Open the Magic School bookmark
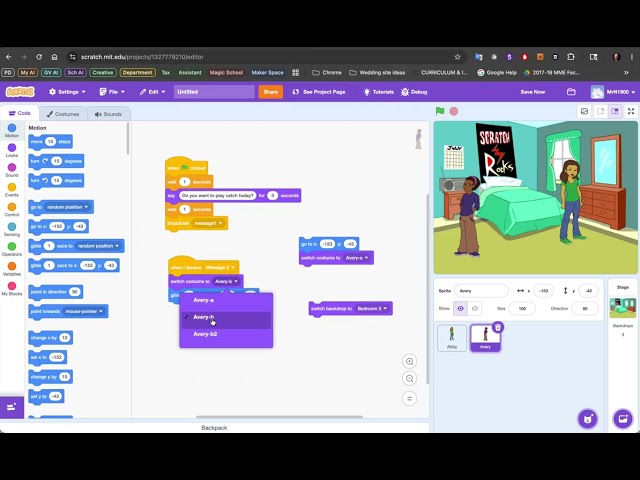Screen dimensions: 640x480 (x=226, y=73)
